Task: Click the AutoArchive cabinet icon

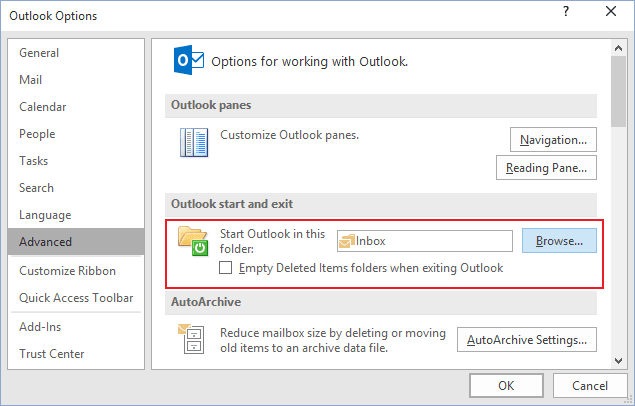Action: (191, 339)
